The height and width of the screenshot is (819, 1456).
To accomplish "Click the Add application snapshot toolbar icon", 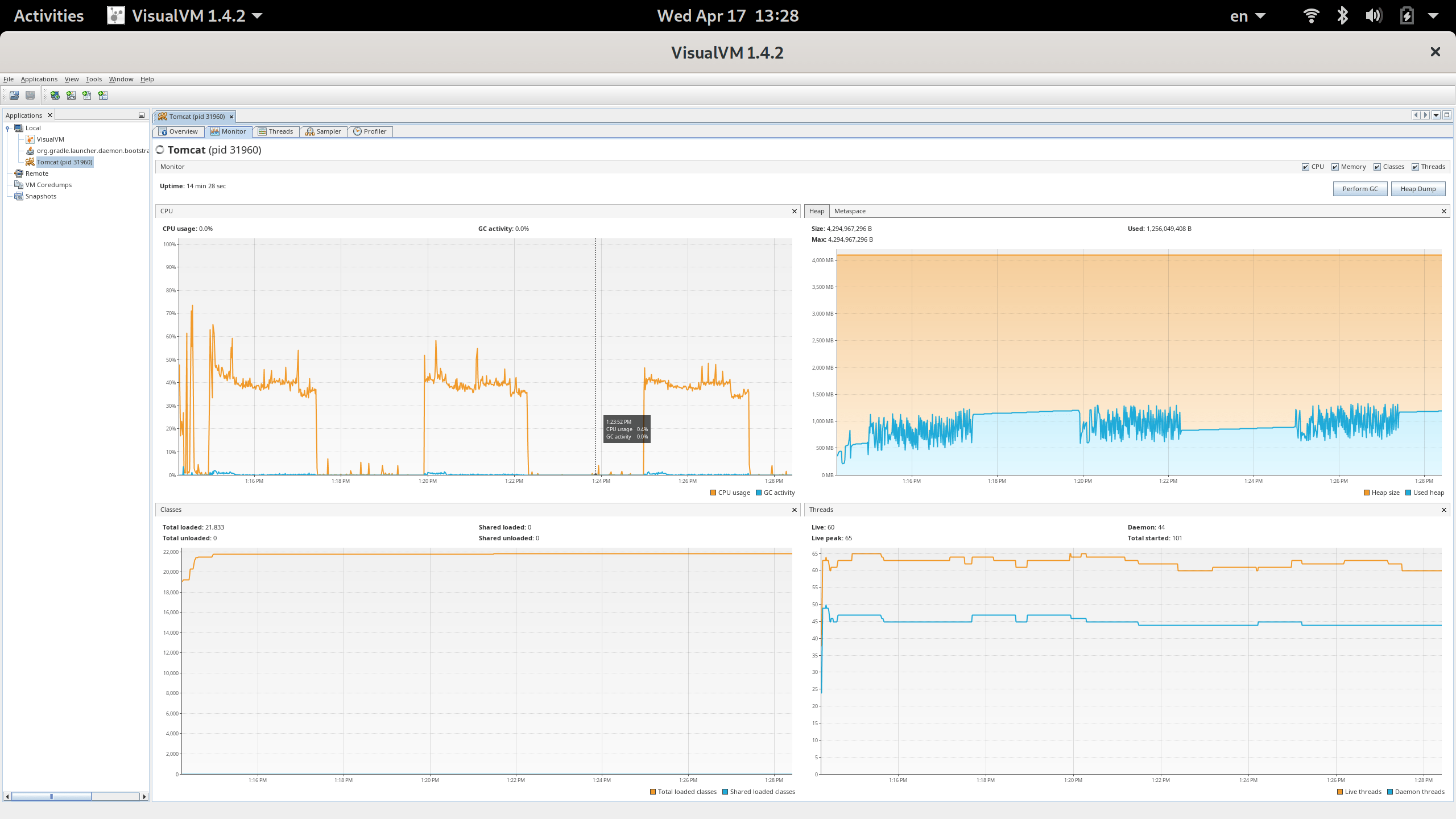I will point(102,95).
